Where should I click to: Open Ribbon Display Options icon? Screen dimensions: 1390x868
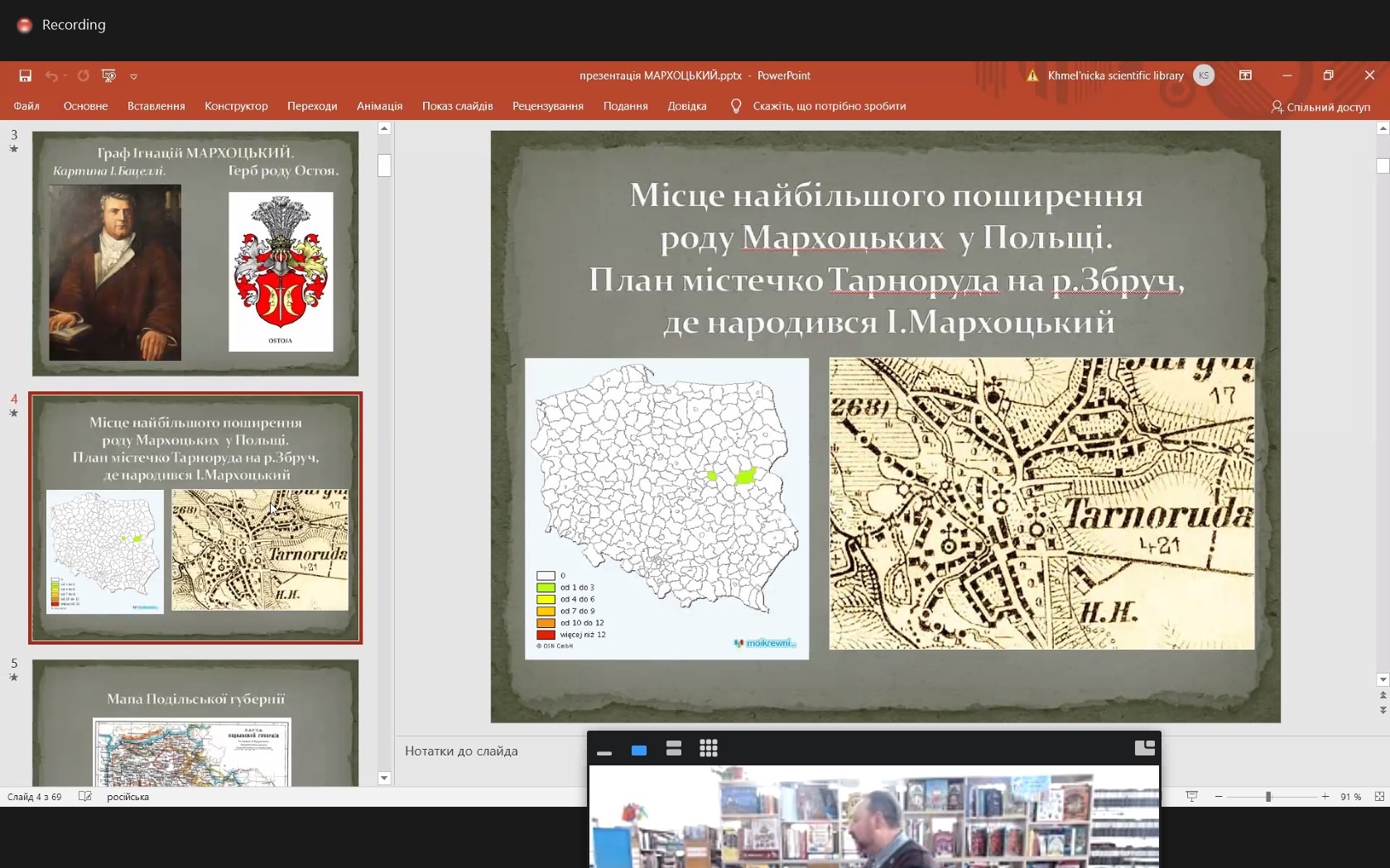[1245, 75]
